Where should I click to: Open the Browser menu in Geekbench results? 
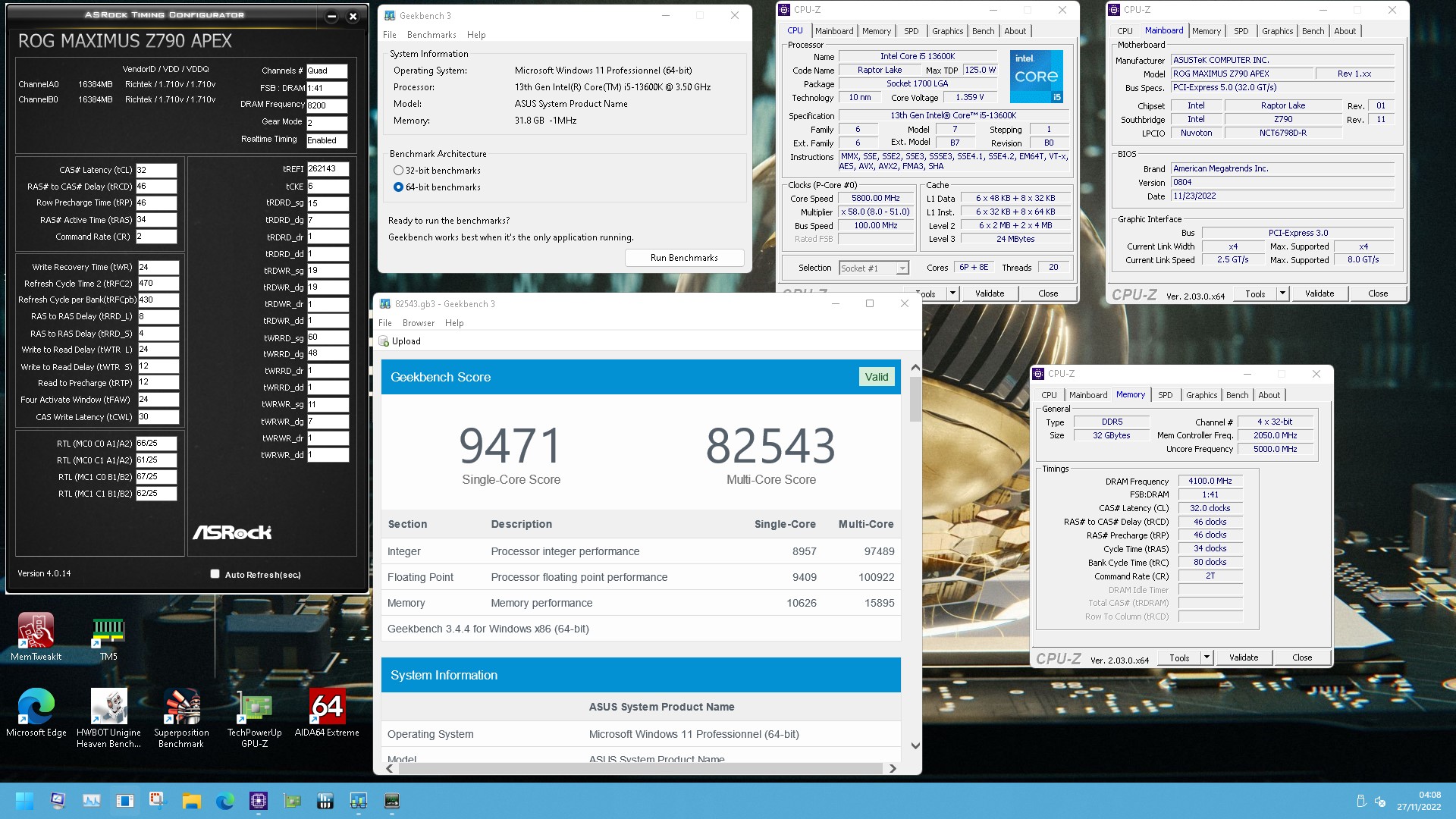419,323
